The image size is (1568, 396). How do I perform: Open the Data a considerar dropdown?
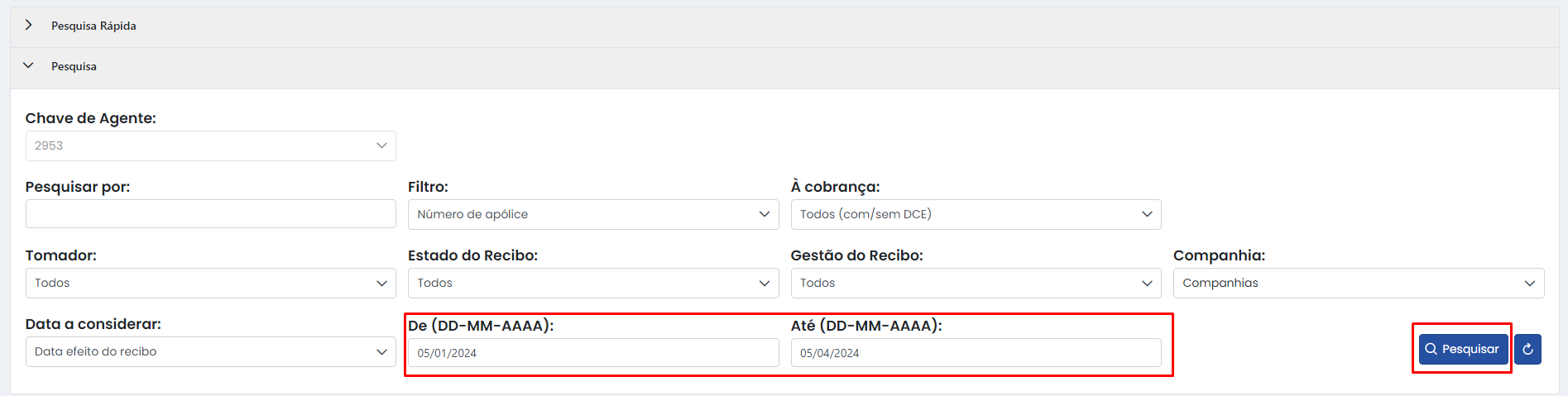click(x=210, y=351)
